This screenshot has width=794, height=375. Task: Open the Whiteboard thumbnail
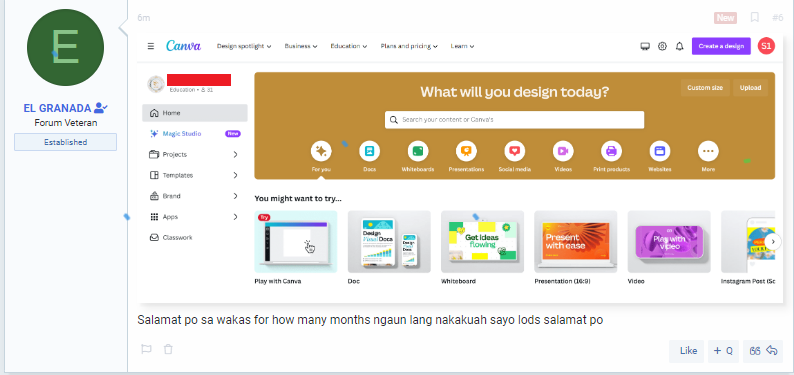[x=483, y=242]
